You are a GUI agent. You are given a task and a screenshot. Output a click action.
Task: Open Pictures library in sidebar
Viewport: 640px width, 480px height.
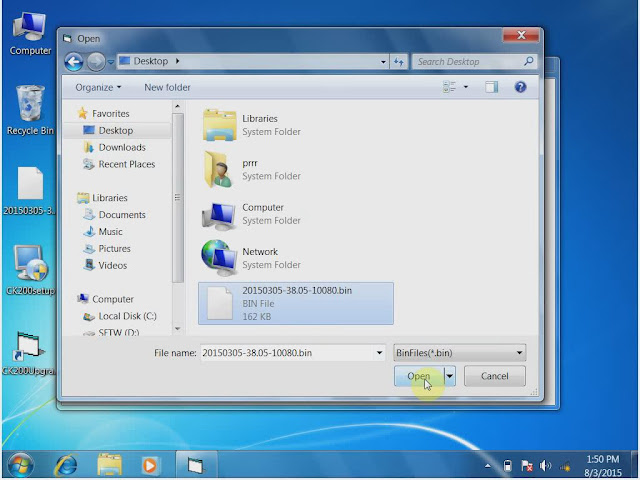[114, 249]
